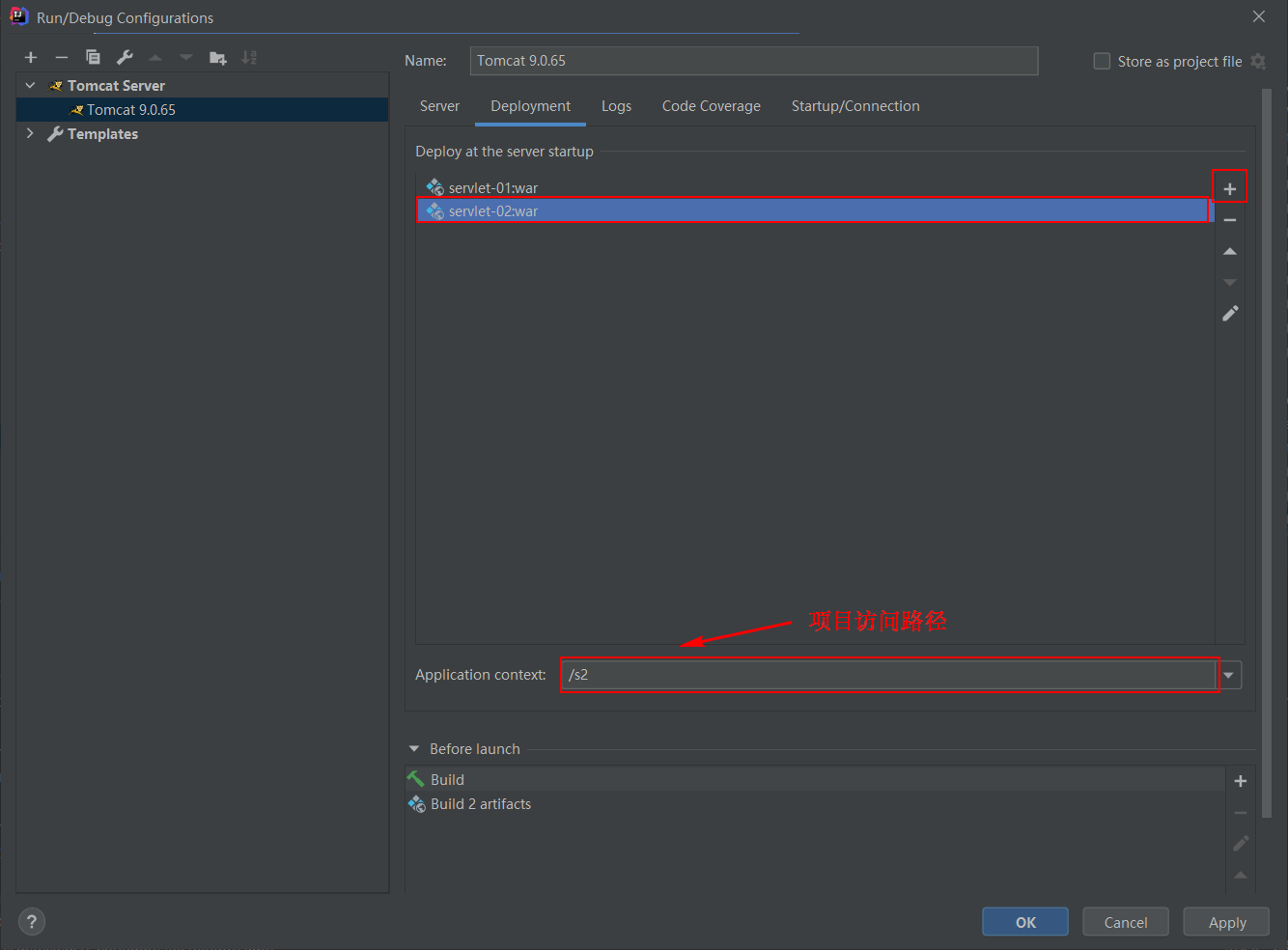The image size is (1288, 950).
Task: Expand the Templates tree node
Action: point(30,133)
